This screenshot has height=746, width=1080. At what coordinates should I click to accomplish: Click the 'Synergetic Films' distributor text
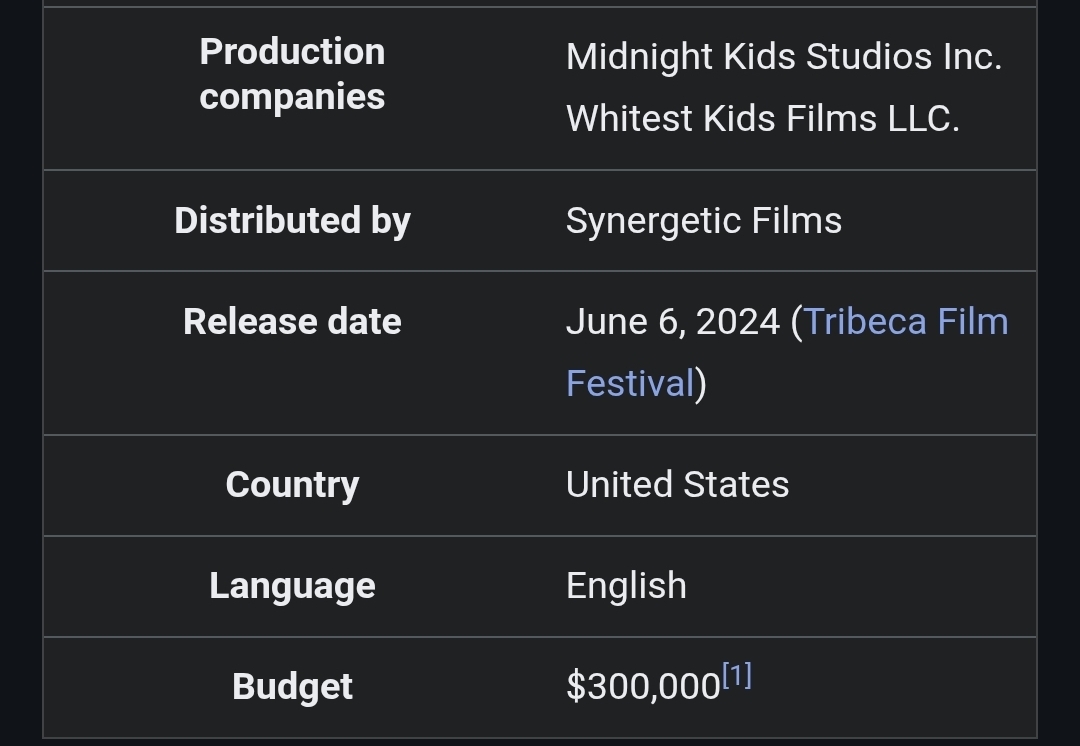pyautogui.click(x=703, y=221)
